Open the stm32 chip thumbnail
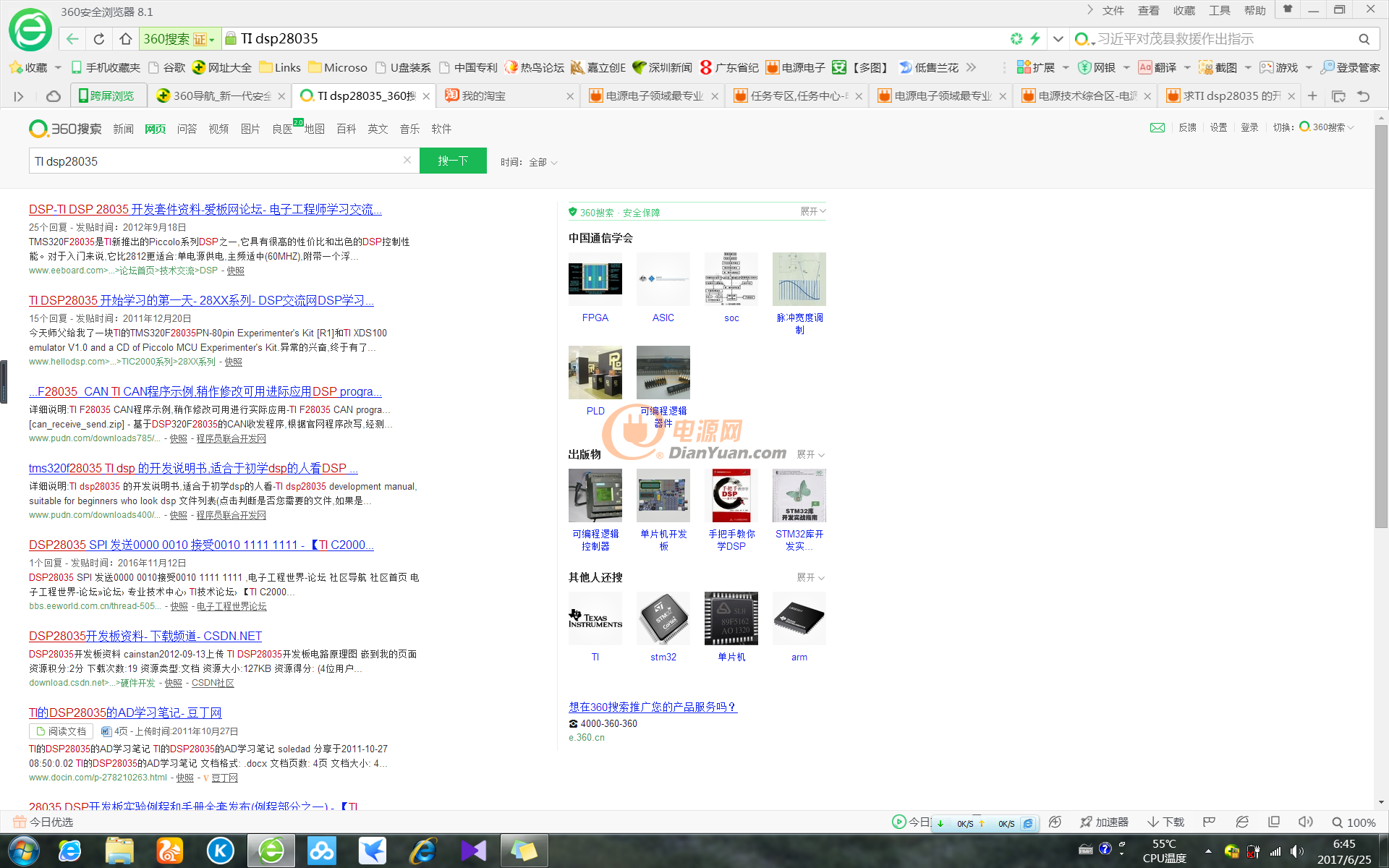Screen dimensions: 1389x868 [x=663, y=618]
